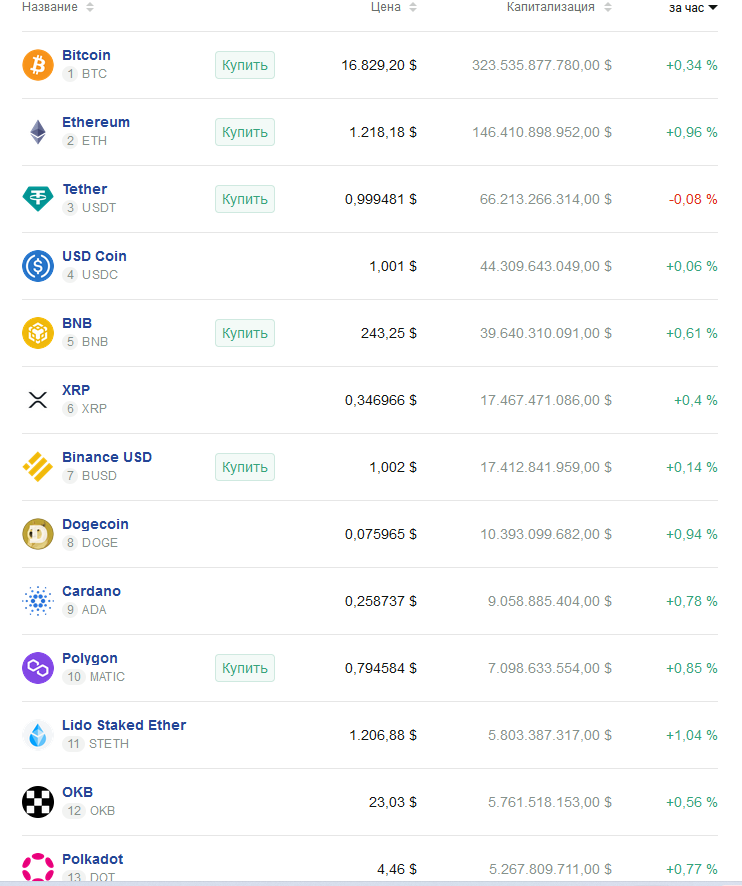This screenshot has width=742, height=886.
Task: Open the Binance USD coin page
Action: tap(107, 457)
